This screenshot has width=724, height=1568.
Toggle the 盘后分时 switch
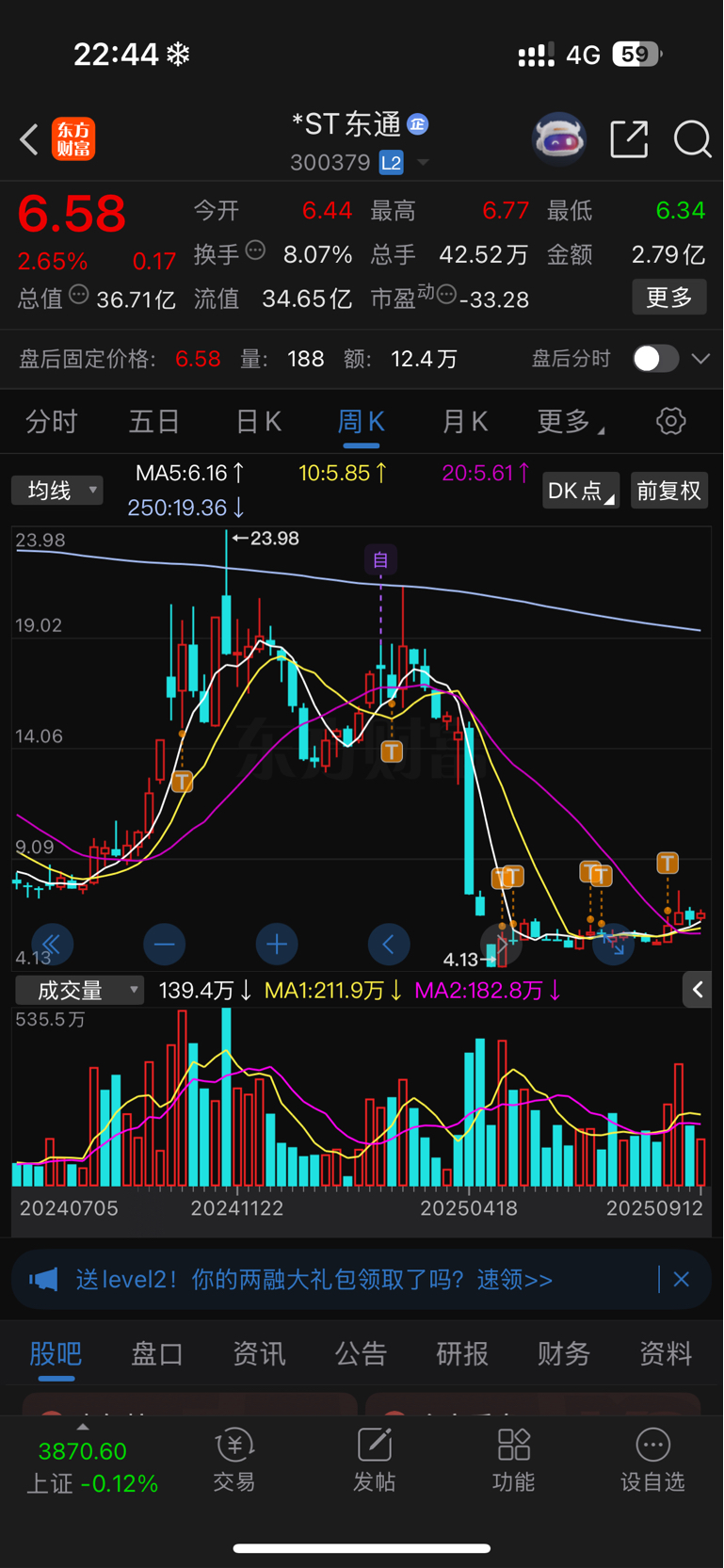[x=655, y=359]
